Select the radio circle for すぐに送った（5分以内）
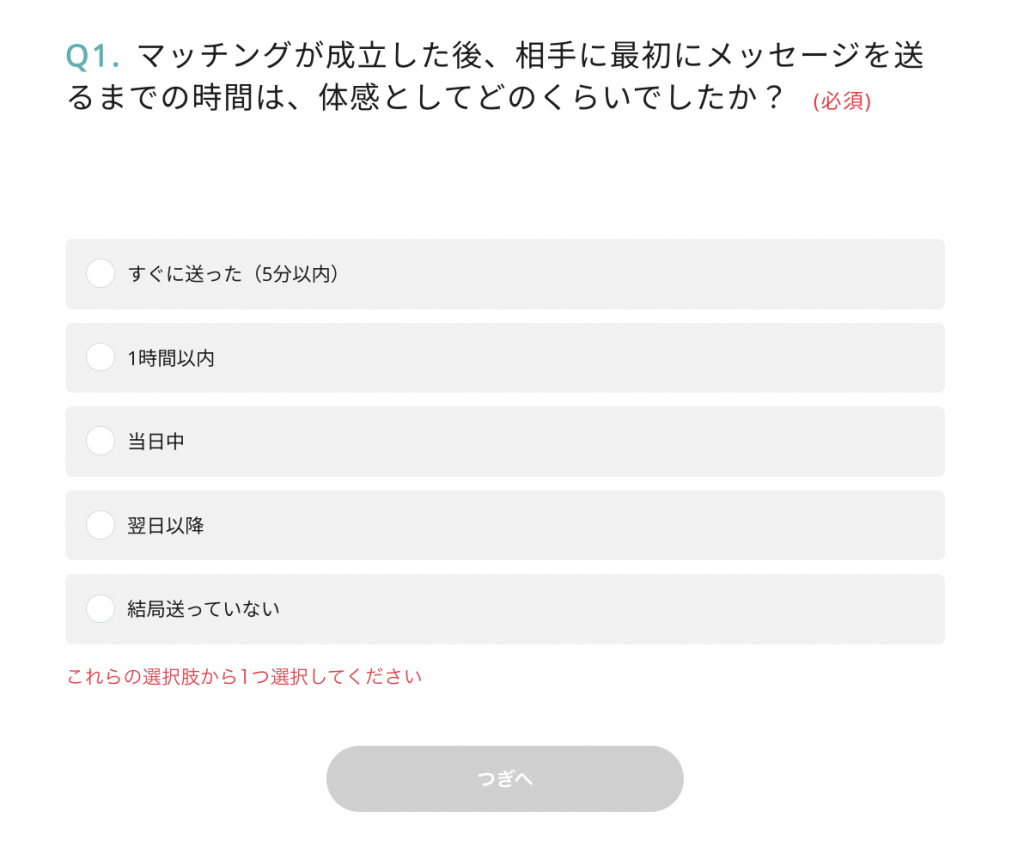 coord(100,273)
